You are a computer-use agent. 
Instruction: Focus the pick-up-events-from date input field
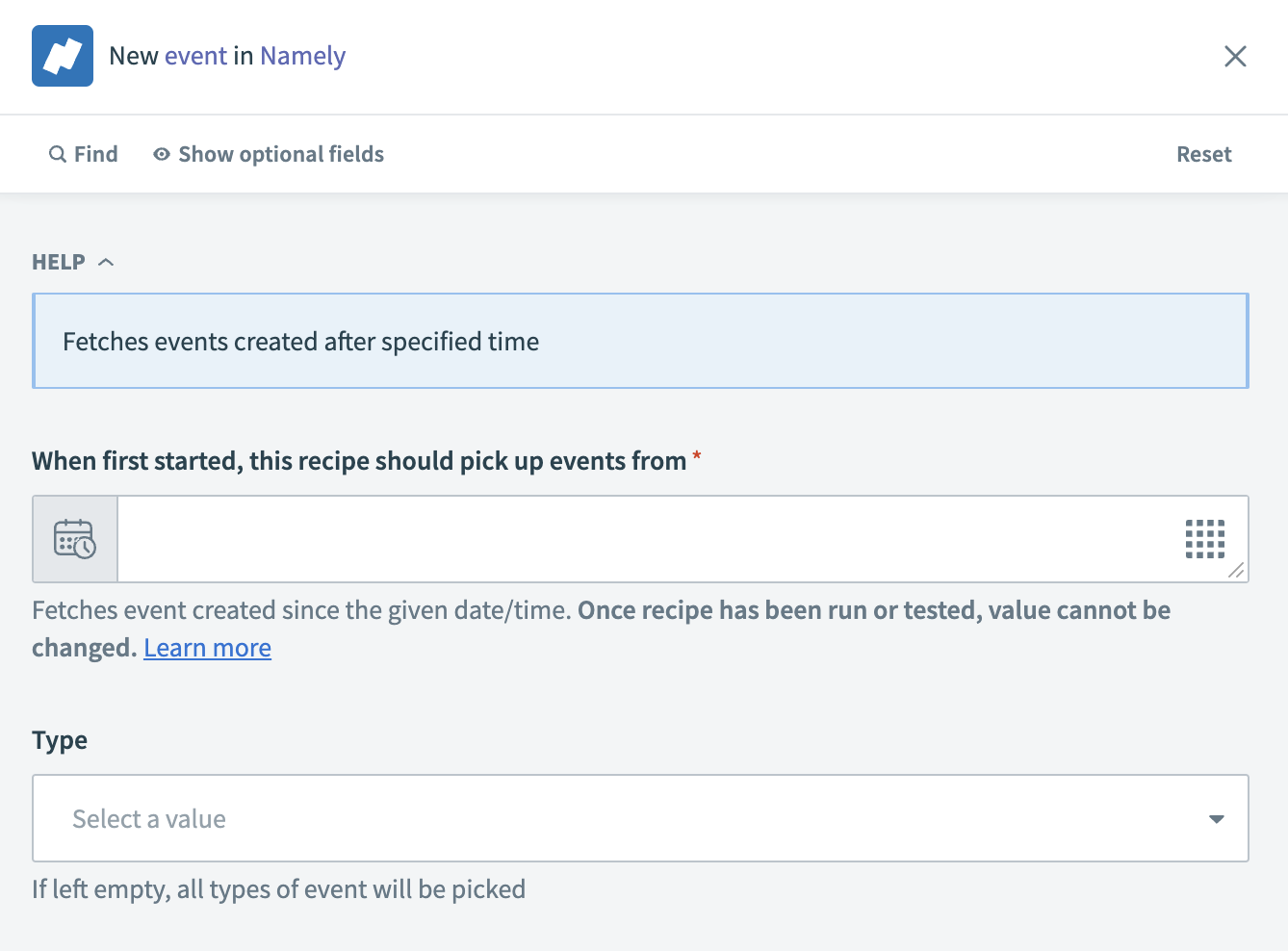pyautogui.click(x=645, y=539)
